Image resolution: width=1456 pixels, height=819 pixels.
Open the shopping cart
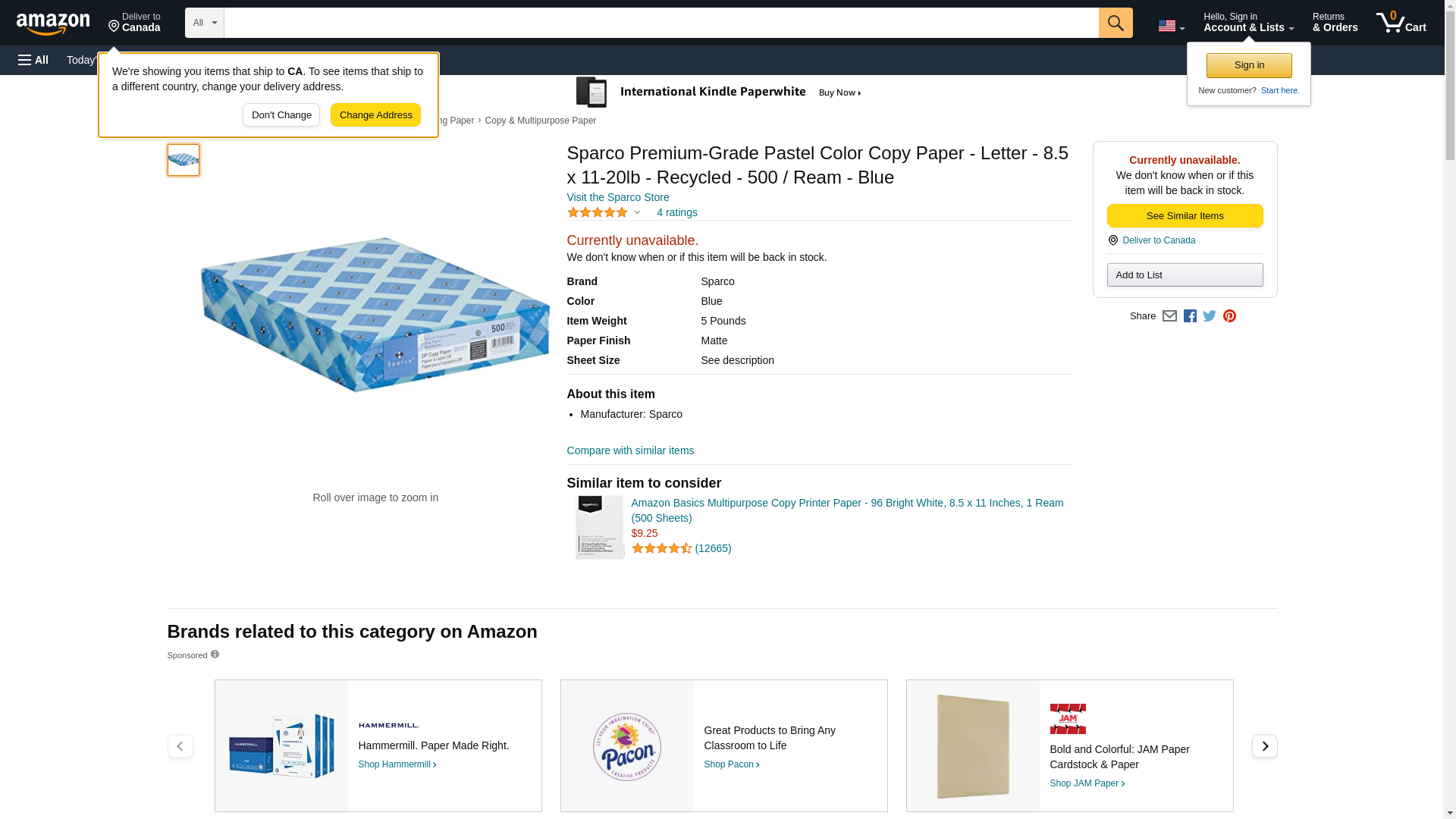click(x=1401, y=23)
